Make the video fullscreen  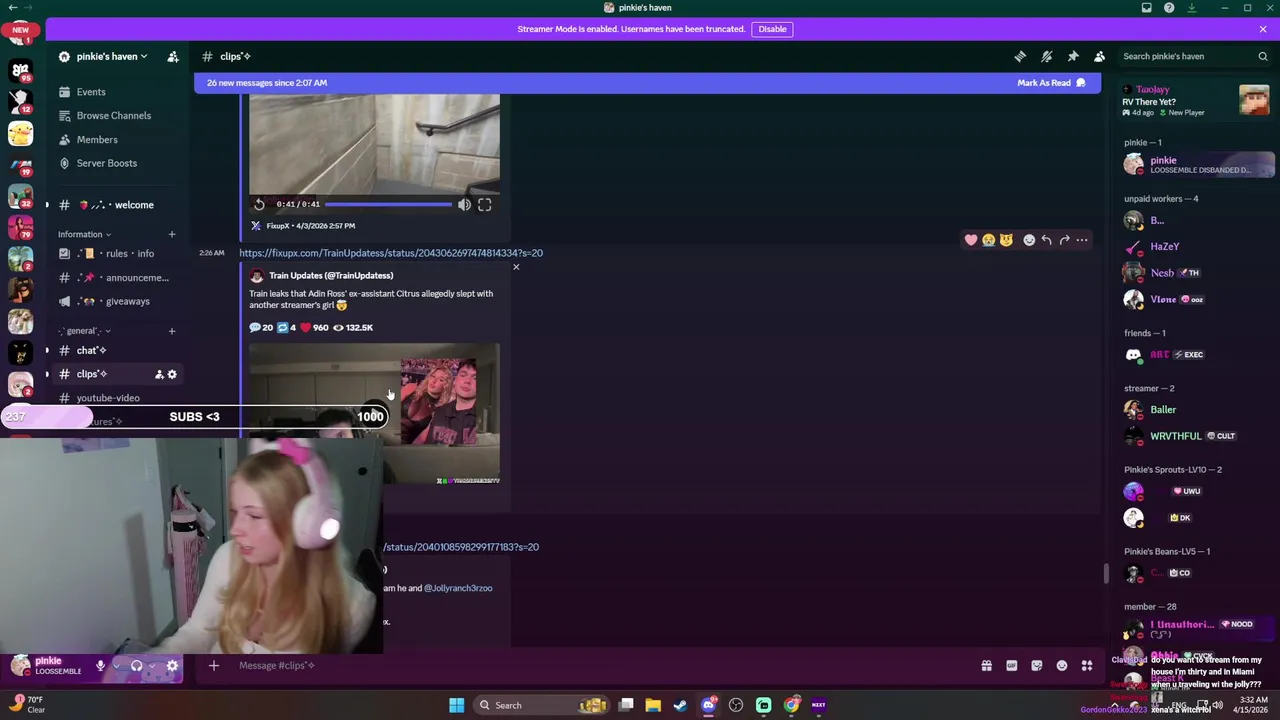click(484, 204)
